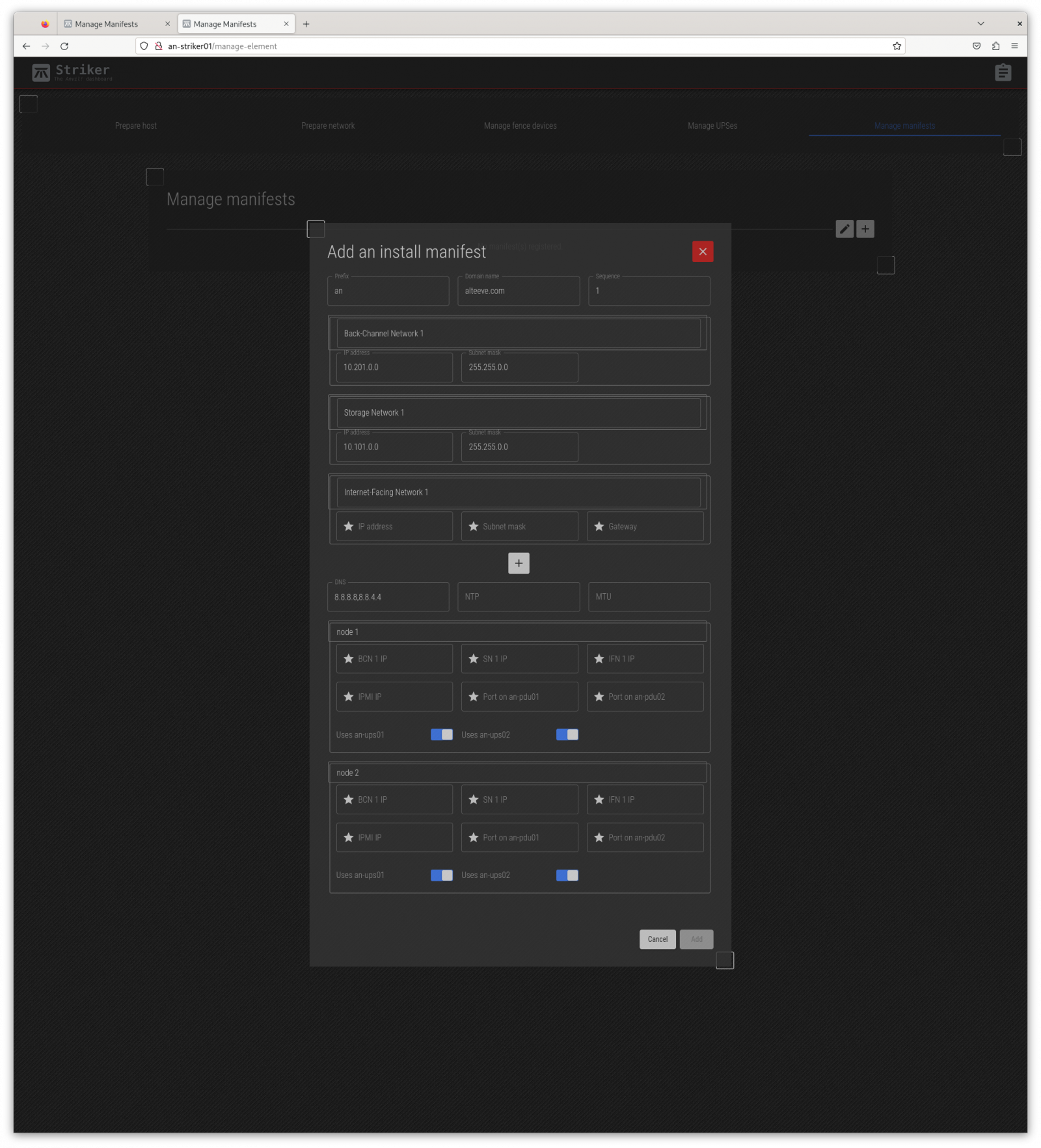Reload the page with browser refresh icon
1041x1148 pixels.
(64, 46)
